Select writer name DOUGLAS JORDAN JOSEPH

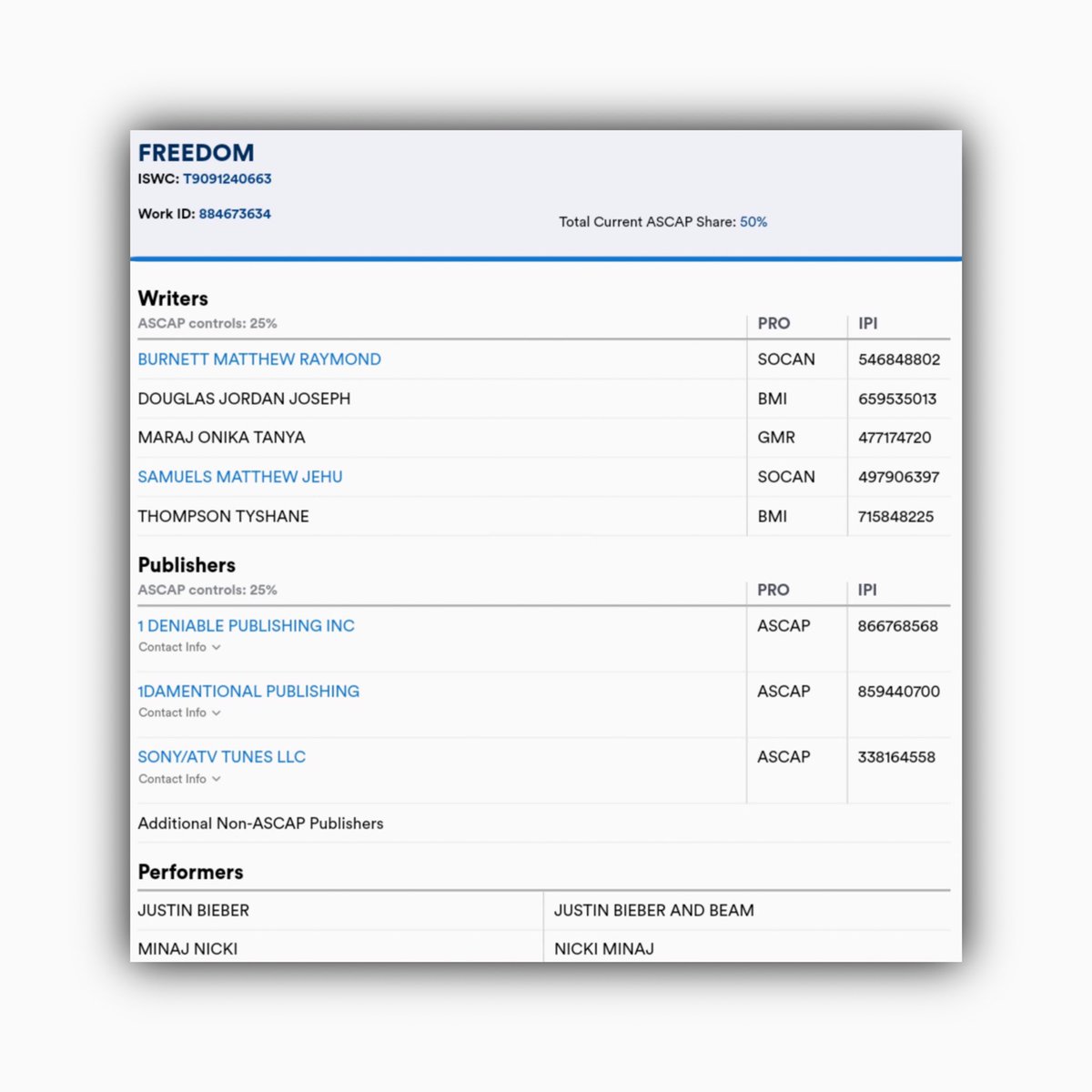tap(244, 399)
